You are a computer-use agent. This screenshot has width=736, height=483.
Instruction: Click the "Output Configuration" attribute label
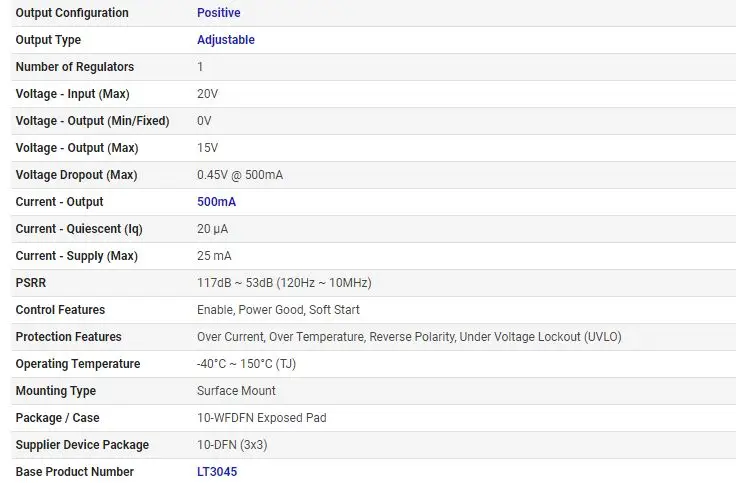tap(72, 13)
